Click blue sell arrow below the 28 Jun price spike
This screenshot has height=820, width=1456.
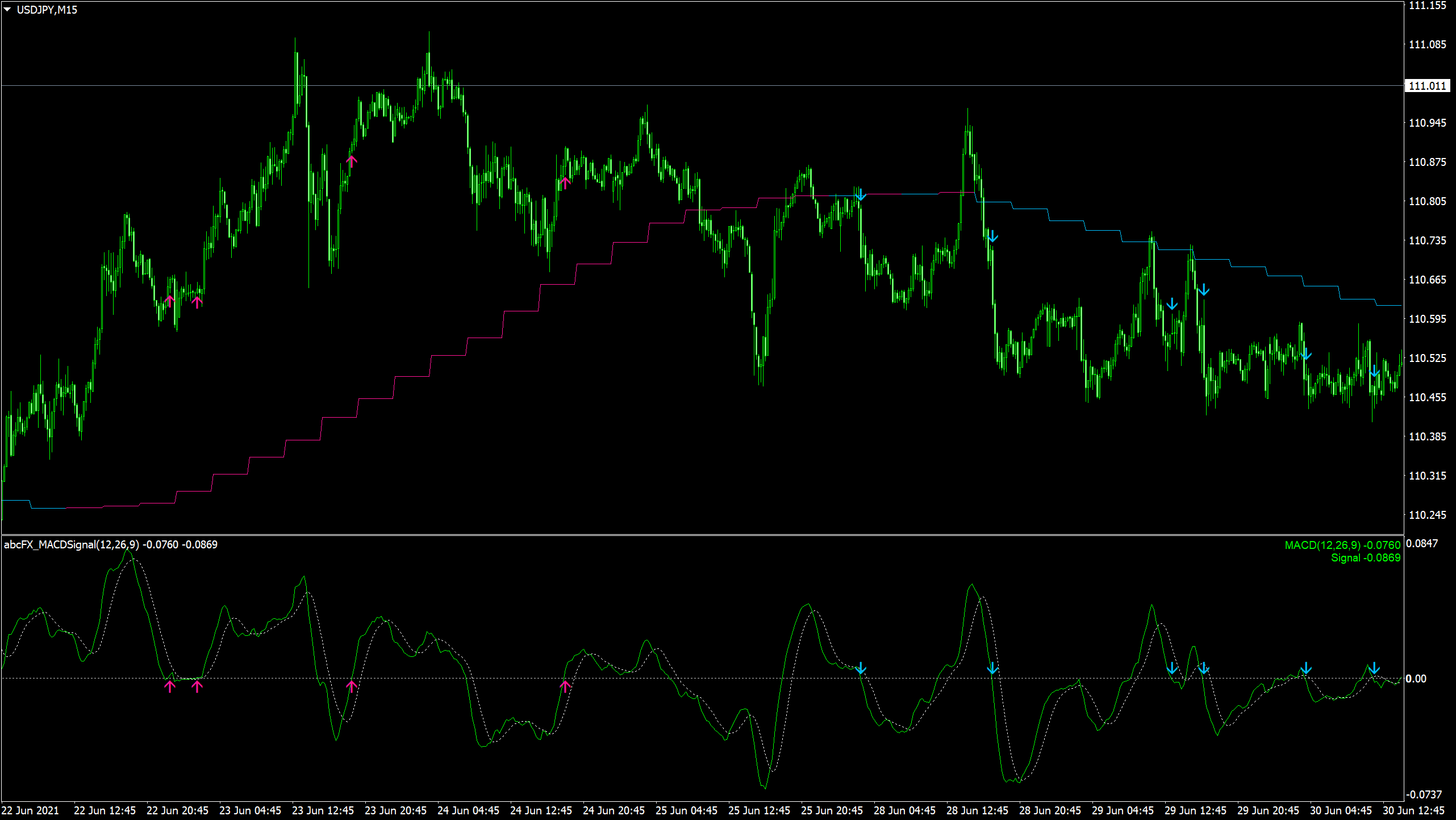[992, 236]
